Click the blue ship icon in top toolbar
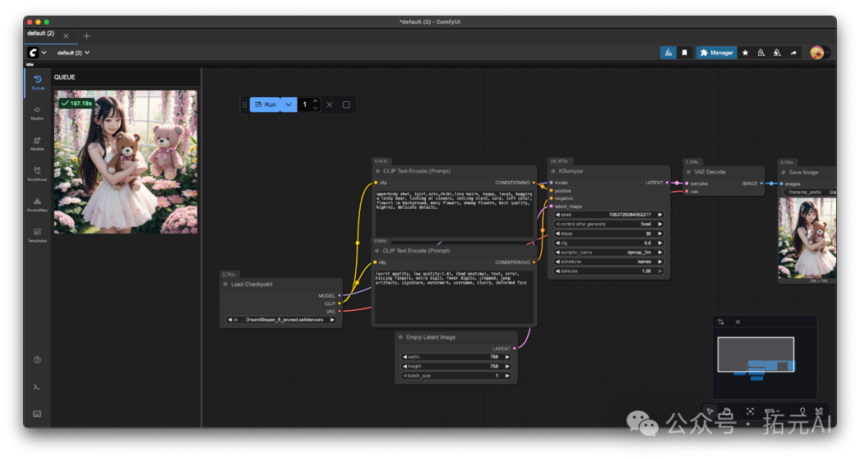 (x=668, y=53)
